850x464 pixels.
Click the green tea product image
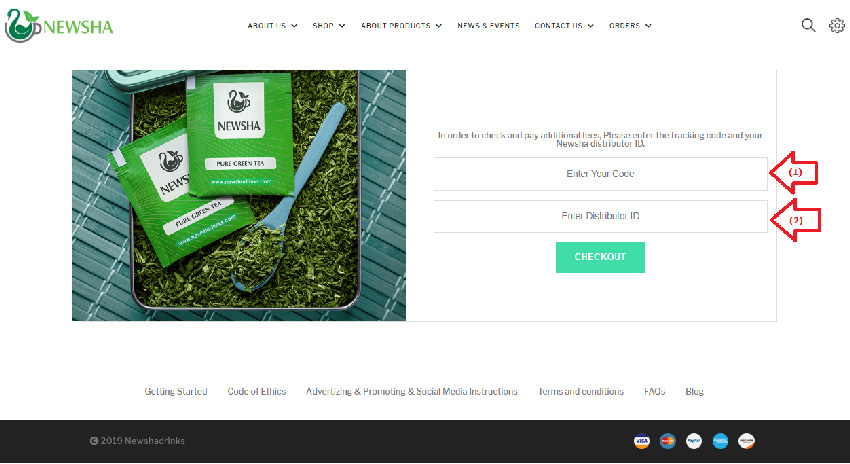239,195
